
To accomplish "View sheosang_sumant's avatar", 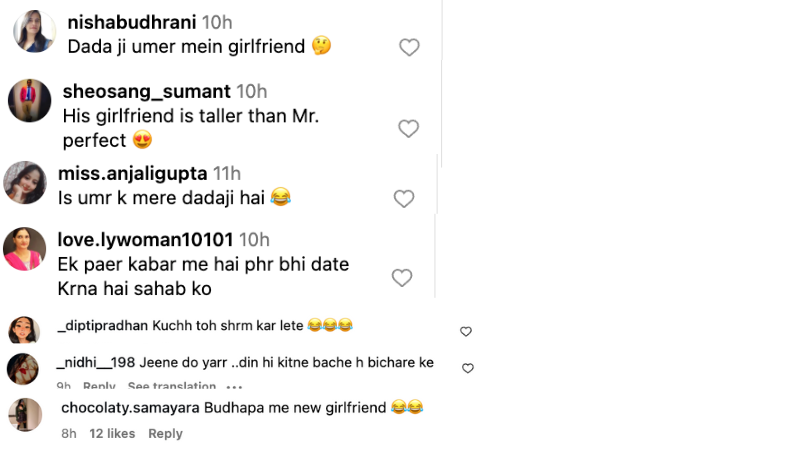I will coord(30,100).
